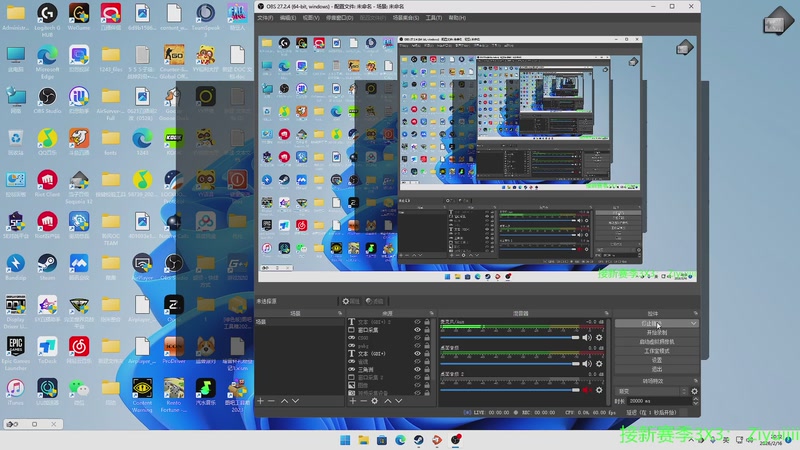Open the 麦克风/Aux audio settings gear
The image size is (800, 450).
(599, 338)
